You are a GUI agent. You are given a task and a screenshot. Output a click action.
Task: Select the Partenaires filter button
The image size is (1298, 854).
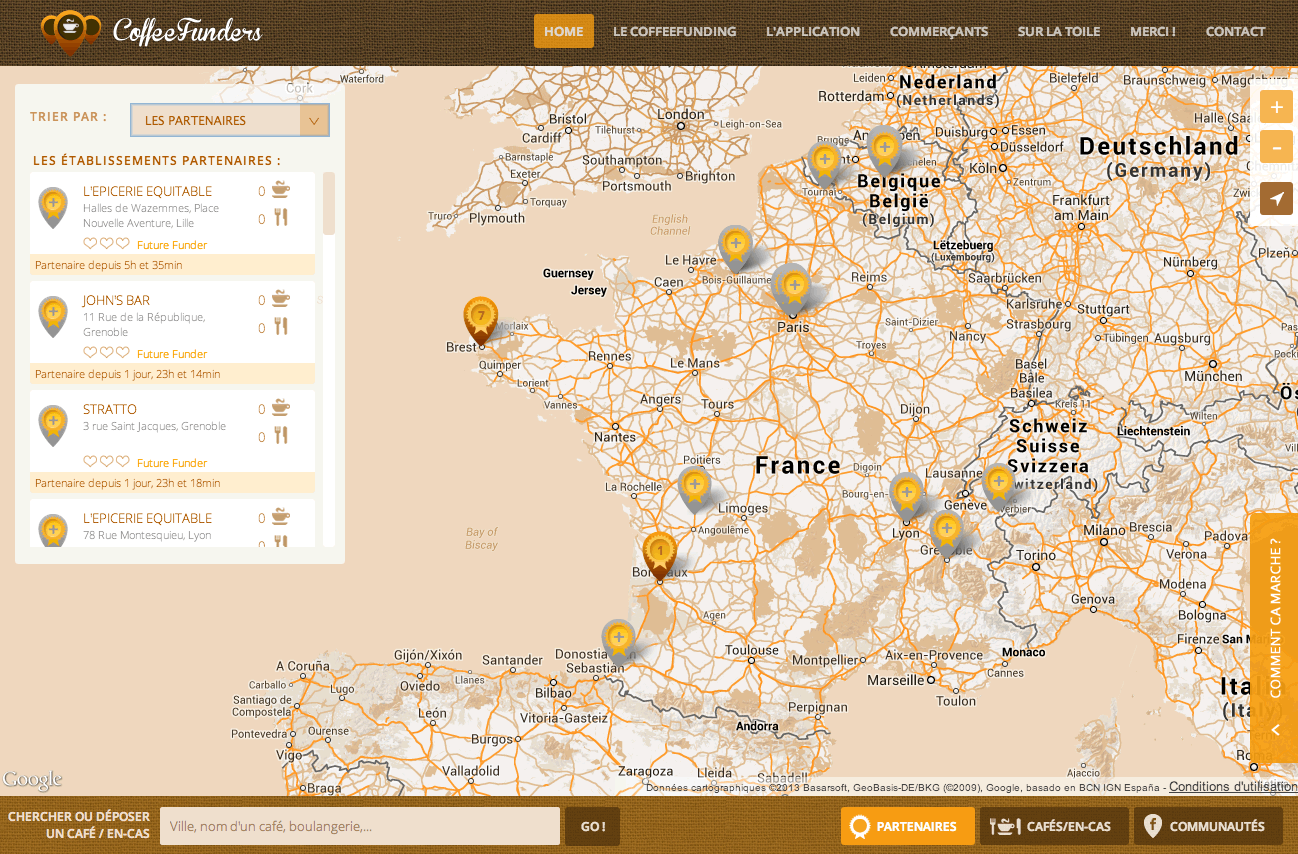(x=908, y=826)
